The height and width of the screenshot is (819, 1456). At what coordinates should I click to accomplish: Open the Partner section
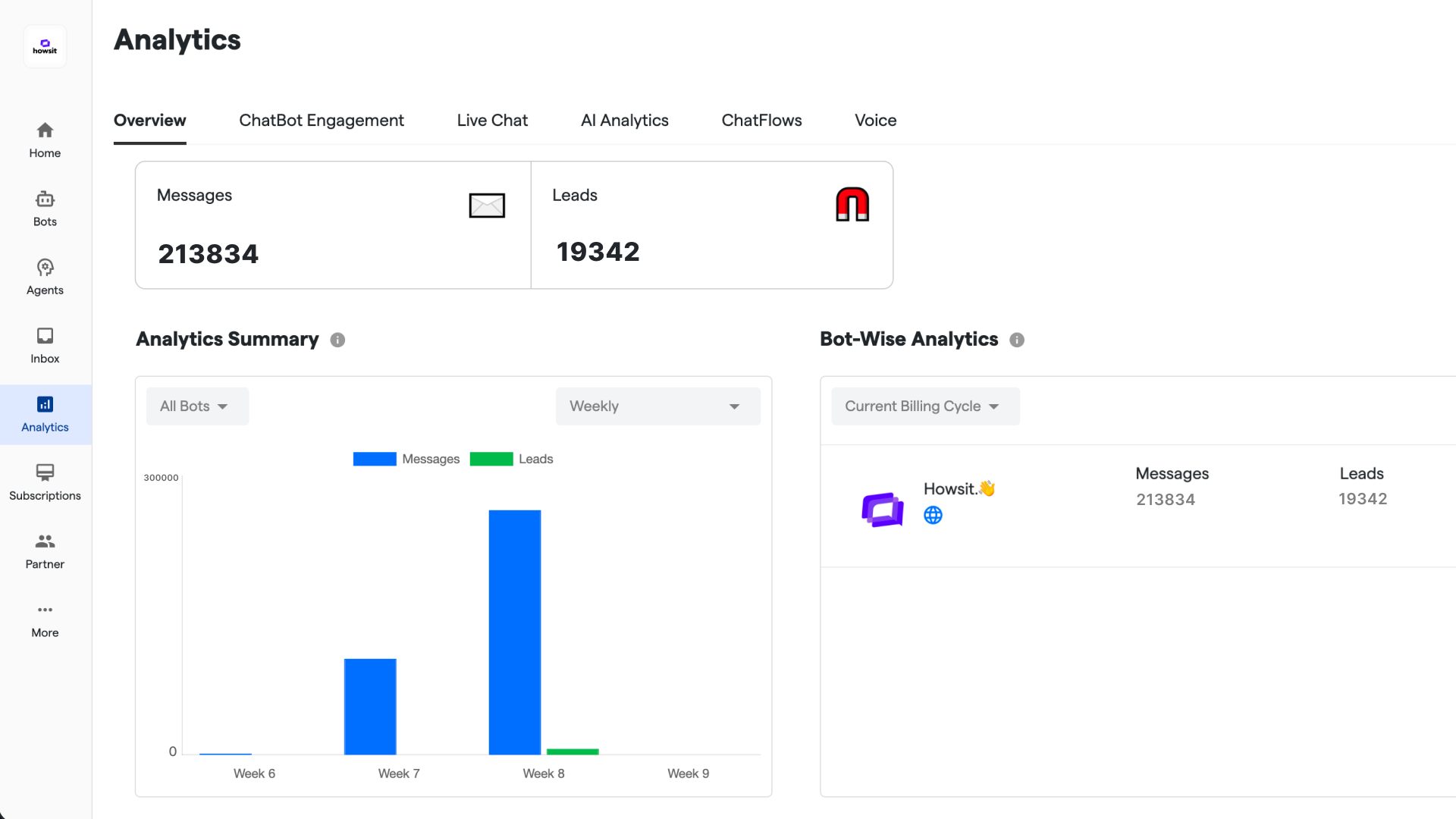45,551
